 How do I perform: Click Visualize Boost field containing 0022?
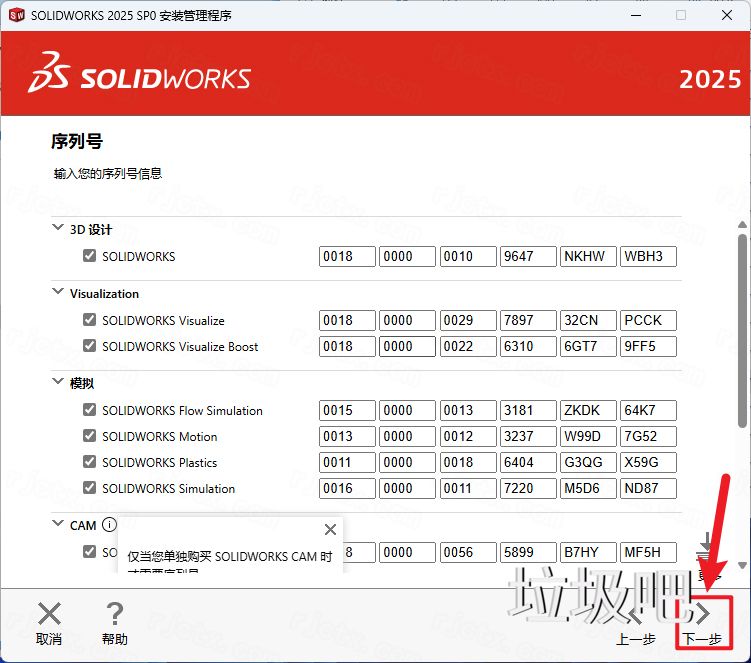coord(468,346)
